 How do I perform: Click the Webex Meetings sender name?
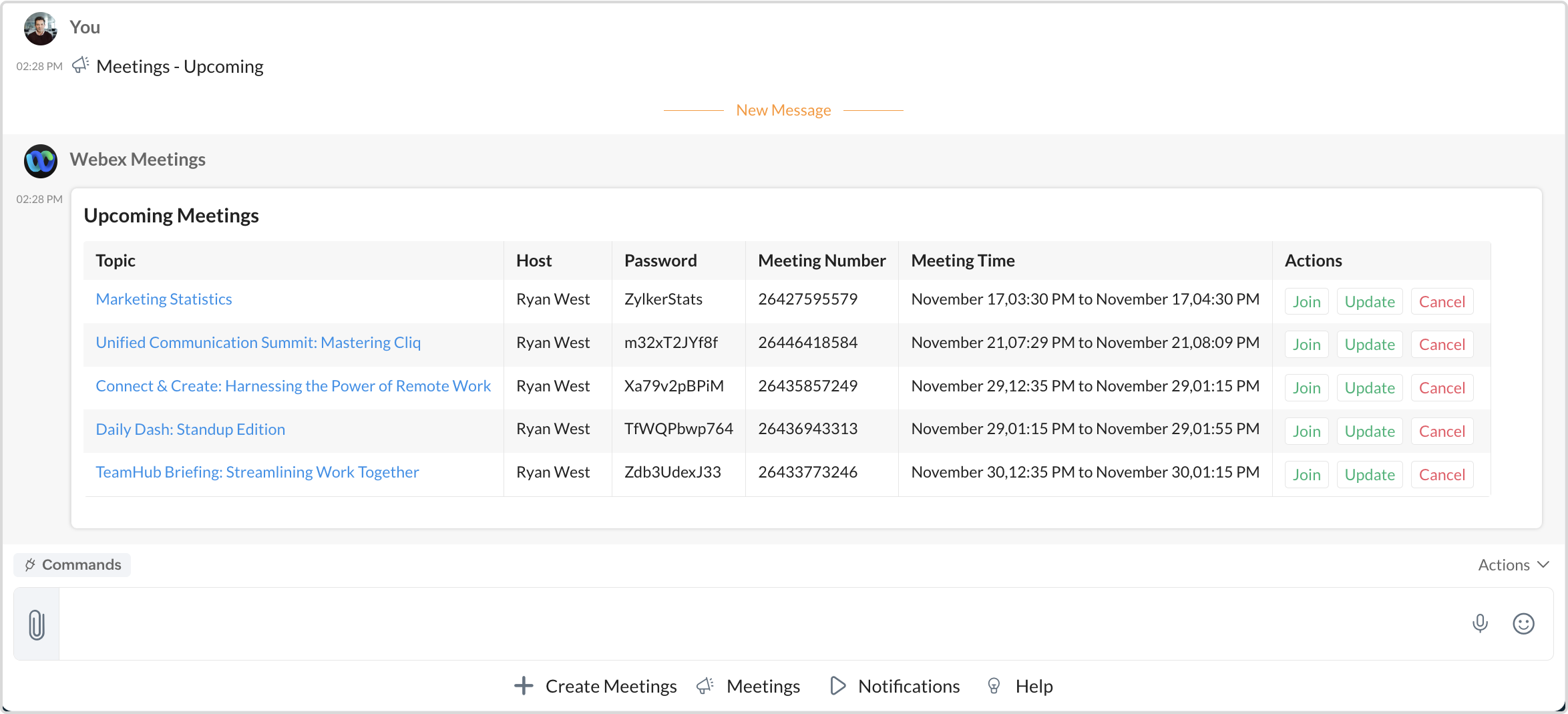(x=138, y=159)
